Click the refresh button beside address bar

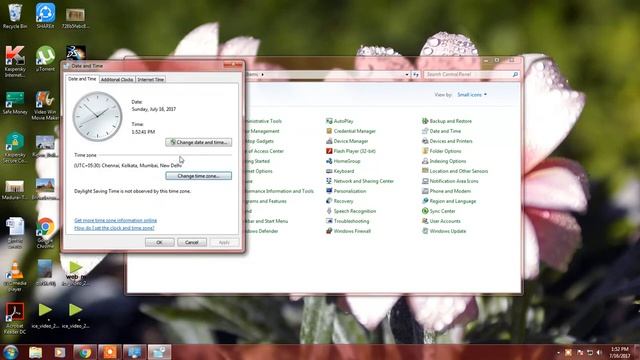point(416,75)
